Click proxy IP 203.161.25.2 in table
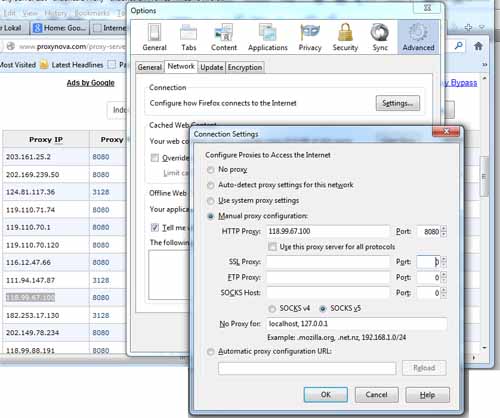 (x=28, y=157)
